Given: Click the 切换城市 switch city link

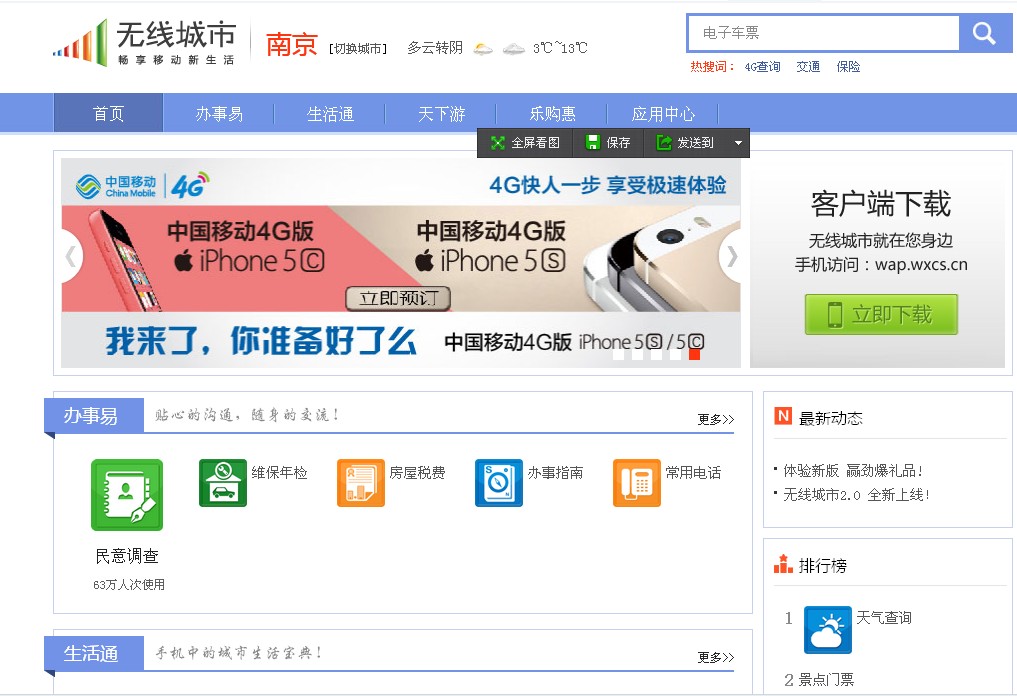Looking at the screenshot, I should (358, 49).
